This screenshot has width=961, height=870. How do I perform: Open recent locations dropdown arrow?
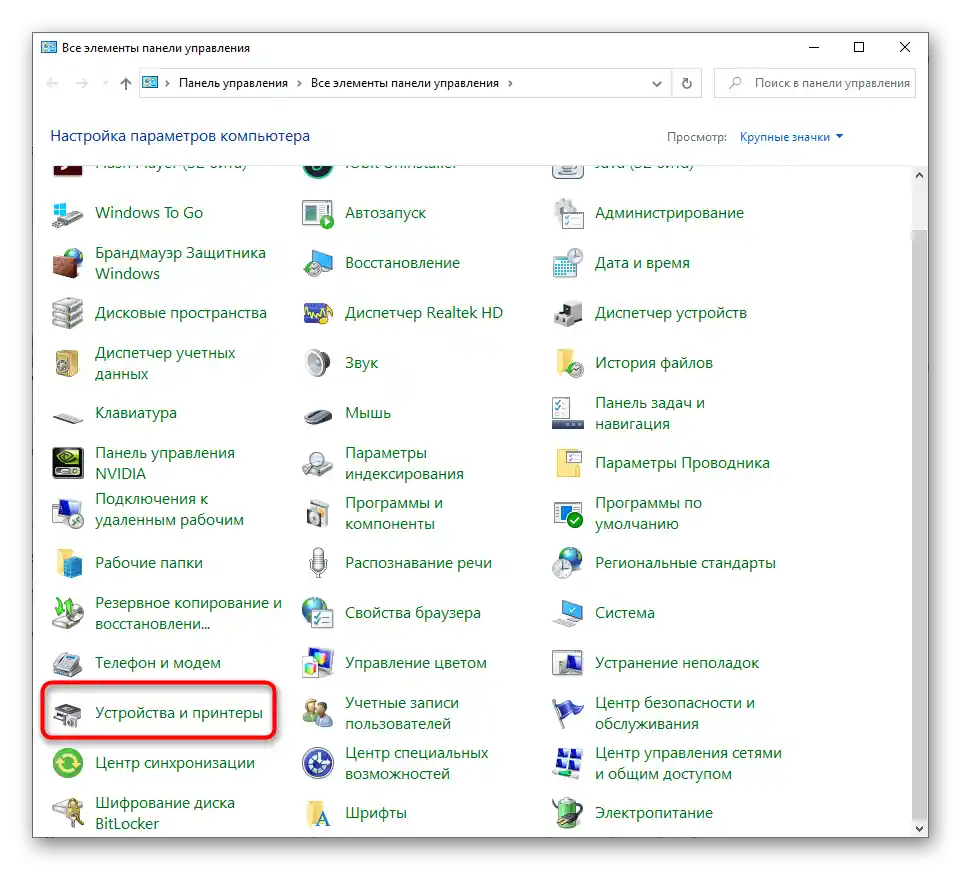105,83
